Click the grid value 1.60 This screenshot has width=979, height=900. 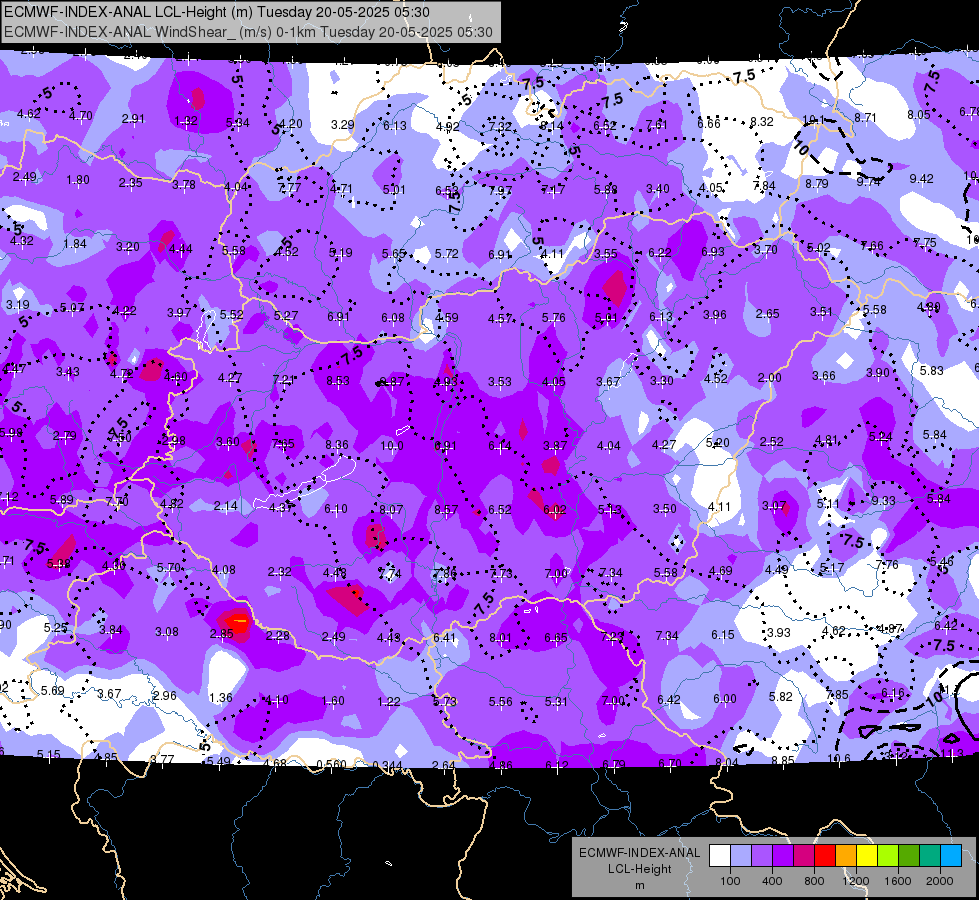(333, 701)
